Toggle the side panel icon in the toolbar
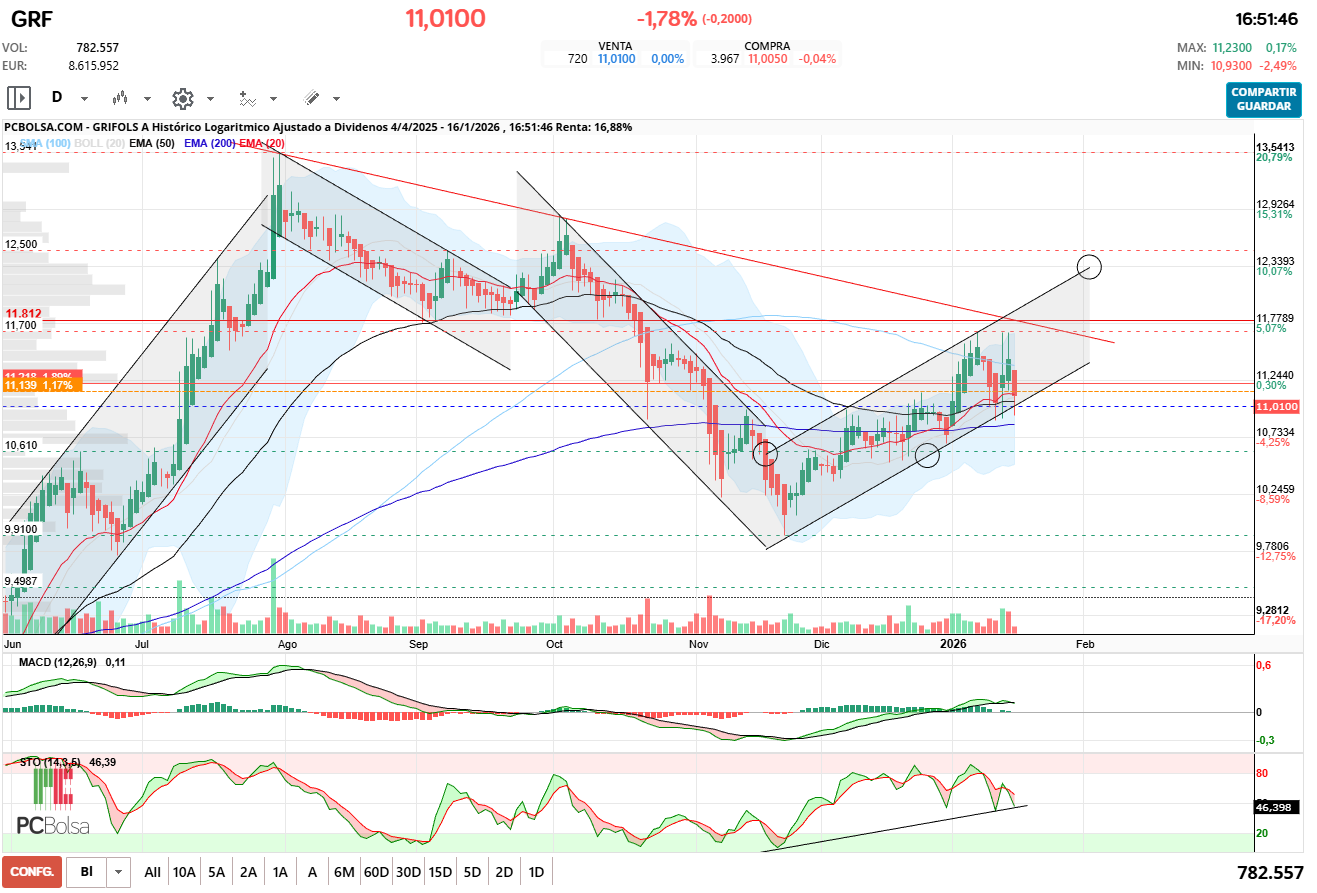 pos(19,98)
